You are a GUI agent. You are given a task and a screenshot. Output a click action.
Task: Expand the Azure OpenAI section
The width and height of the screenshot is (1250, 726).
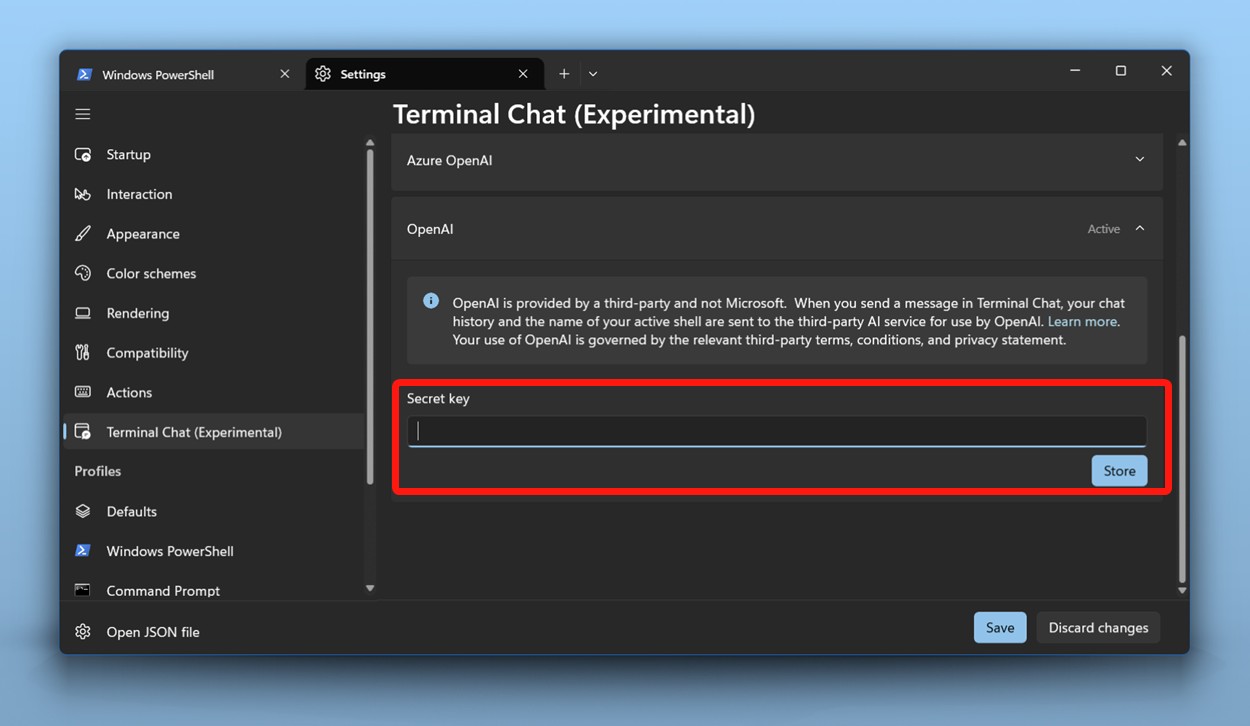pyautogui.click(x=1139, y=159)
